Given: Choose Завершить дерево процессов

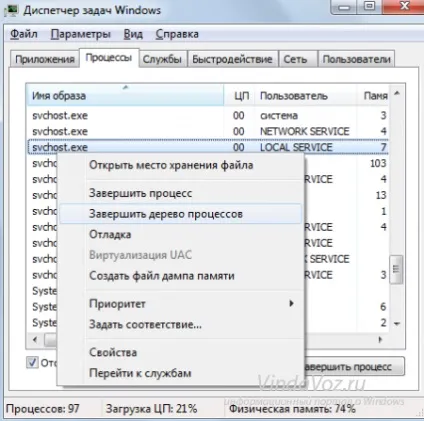Looking at the screenshot, I should click(x=180, y=214).
